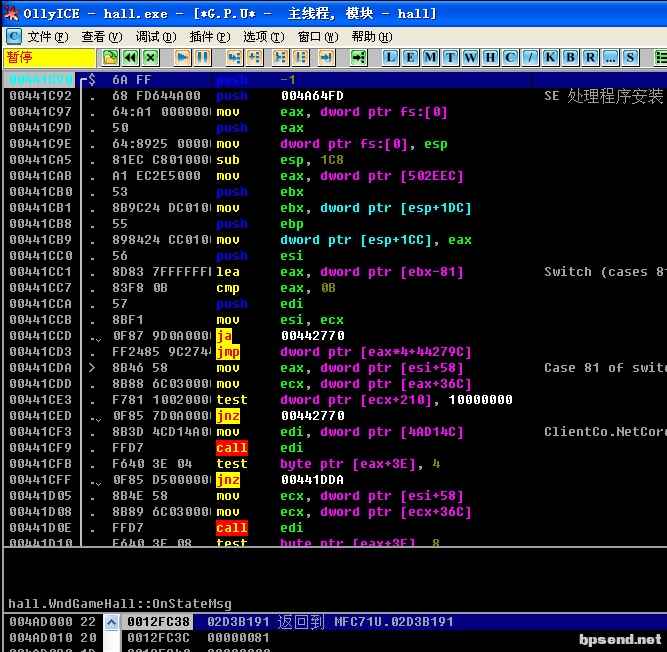Click the green options icon at toolbar end
Image resolution: width=667 pixels, height=652 pixels.
[x=660, y=57]
